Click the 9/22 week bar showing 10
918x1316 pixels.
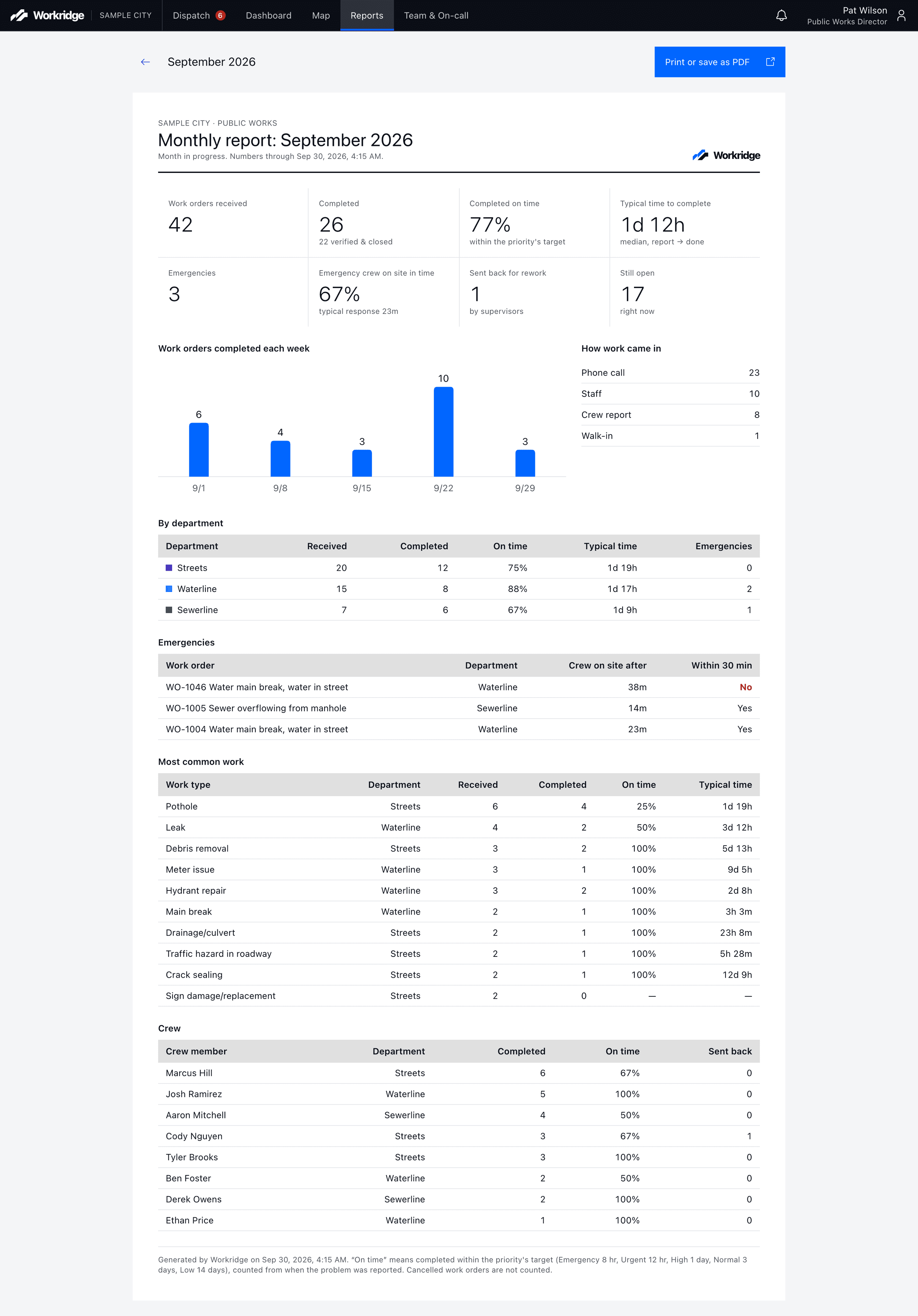tap(444, 432)
